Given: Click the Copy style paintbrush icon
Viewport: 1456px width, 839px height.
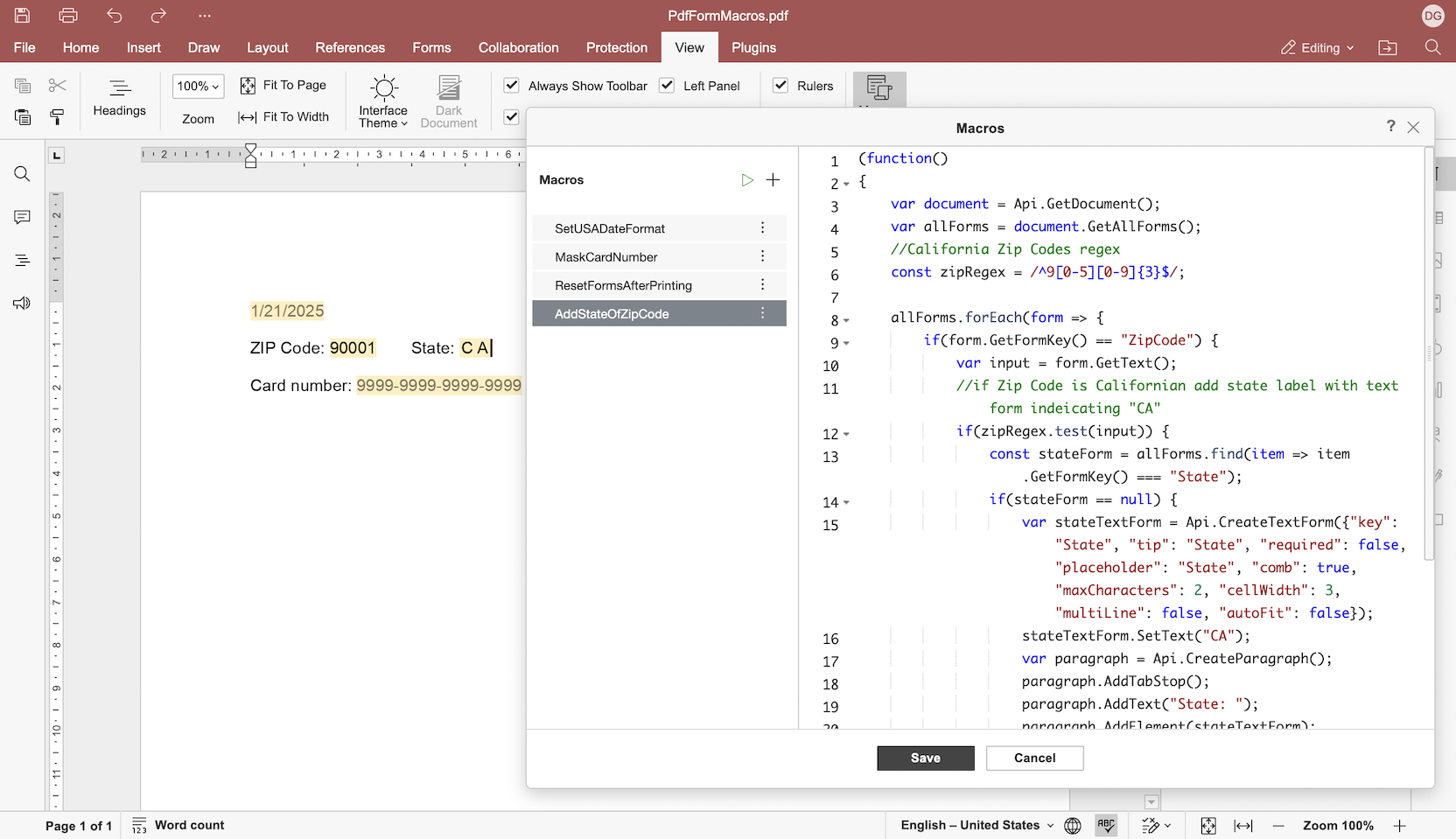Looking at the screenshot, I should [x=58, y=117].
